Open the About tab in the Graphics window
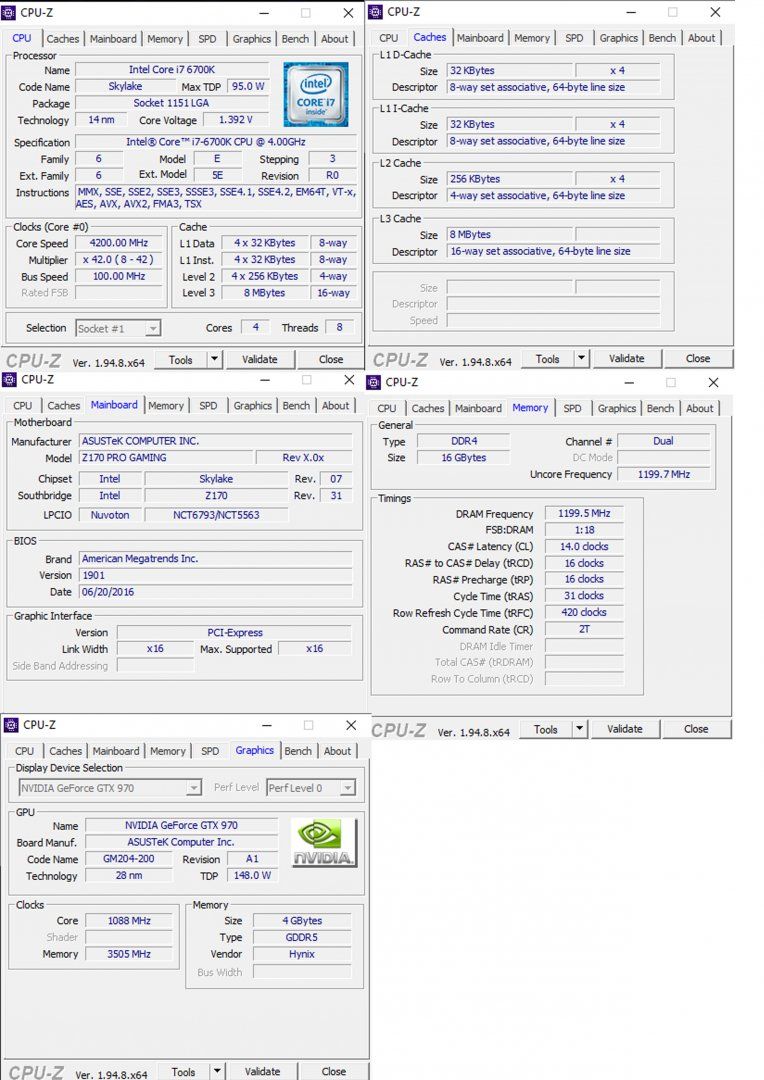Image resolution: width=764 pixels, height=1080 pixels. (338, 751)
